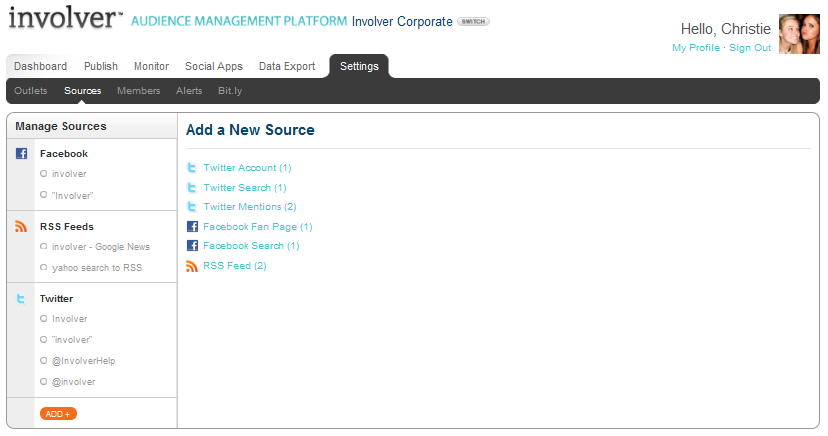
Task: Click the Facebook group heading in sidebar
Action: [x=64, y=154]
